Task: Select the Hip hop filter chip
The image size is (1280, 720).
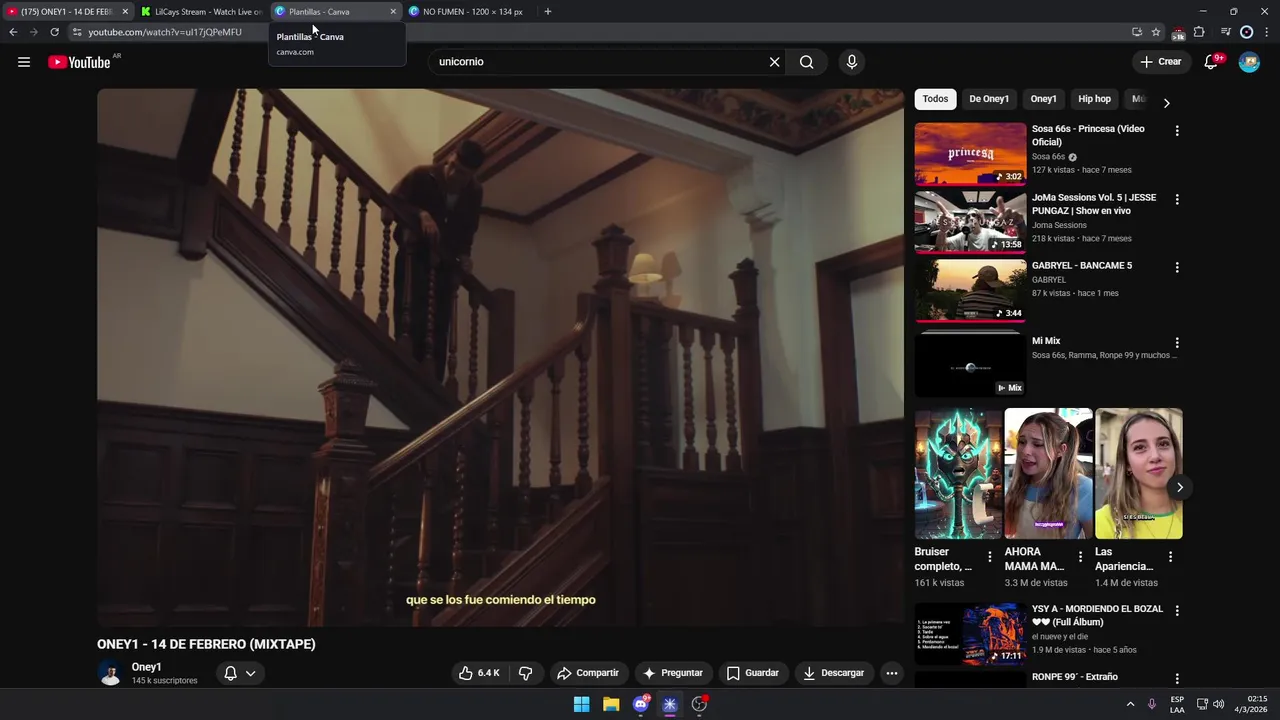Action: coord(1094,99)
